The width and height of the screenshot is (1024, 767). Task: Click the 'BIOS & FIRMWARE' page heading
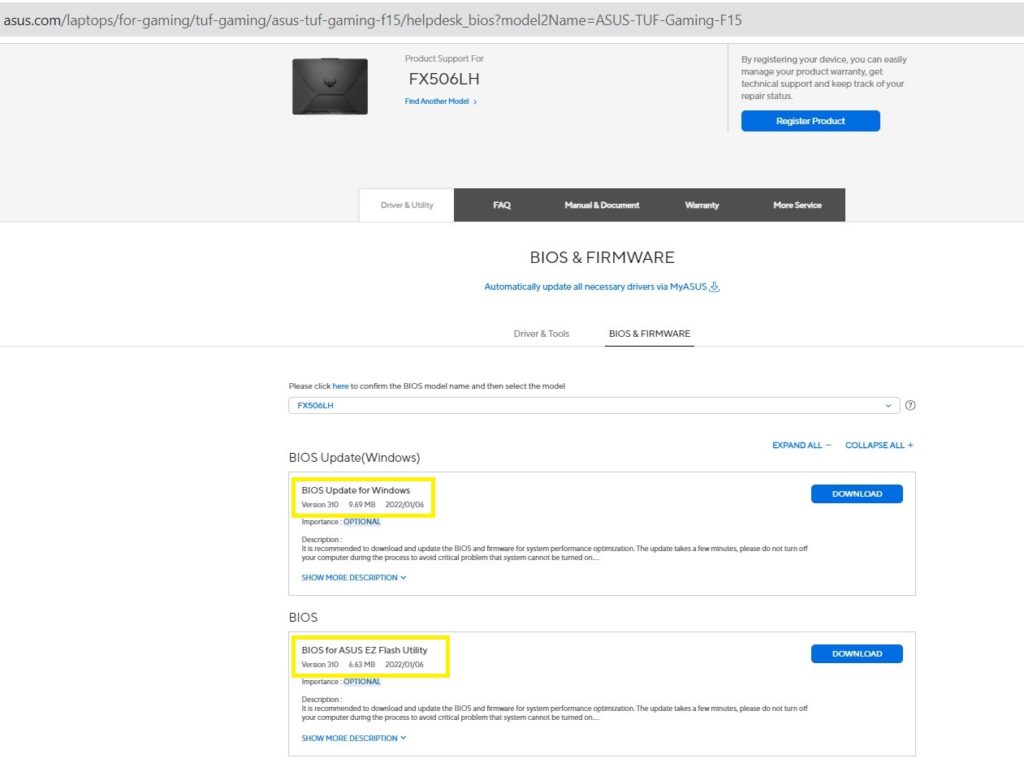coord(601,257)
